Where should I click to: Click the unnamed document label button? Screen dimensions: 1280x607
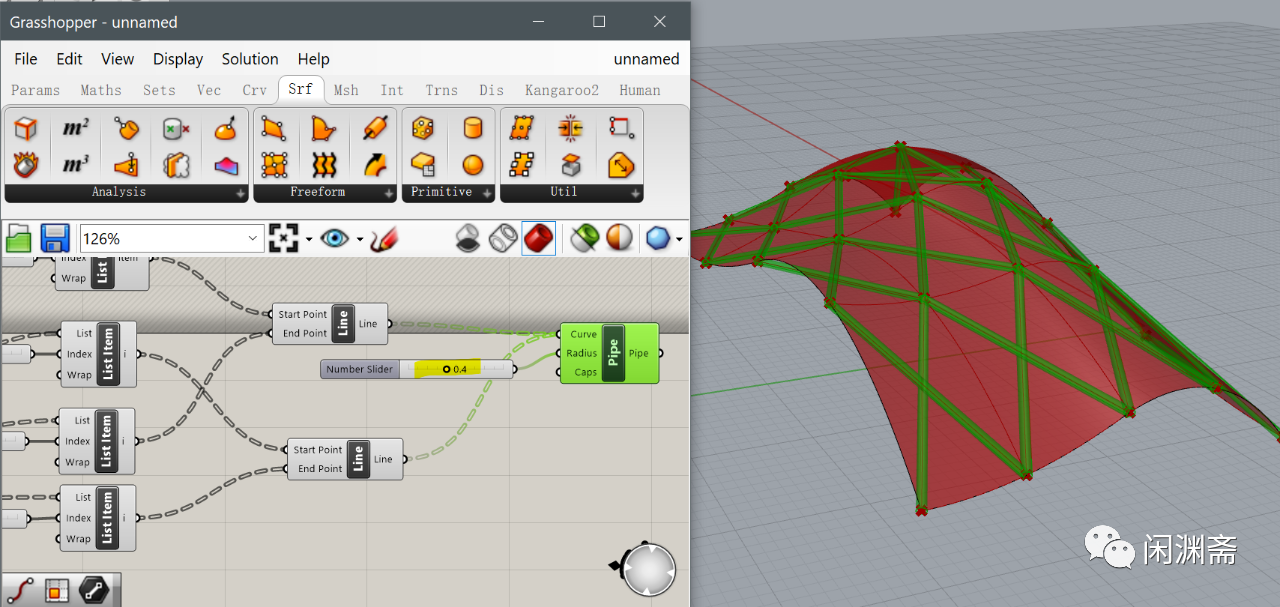point(646,59)
